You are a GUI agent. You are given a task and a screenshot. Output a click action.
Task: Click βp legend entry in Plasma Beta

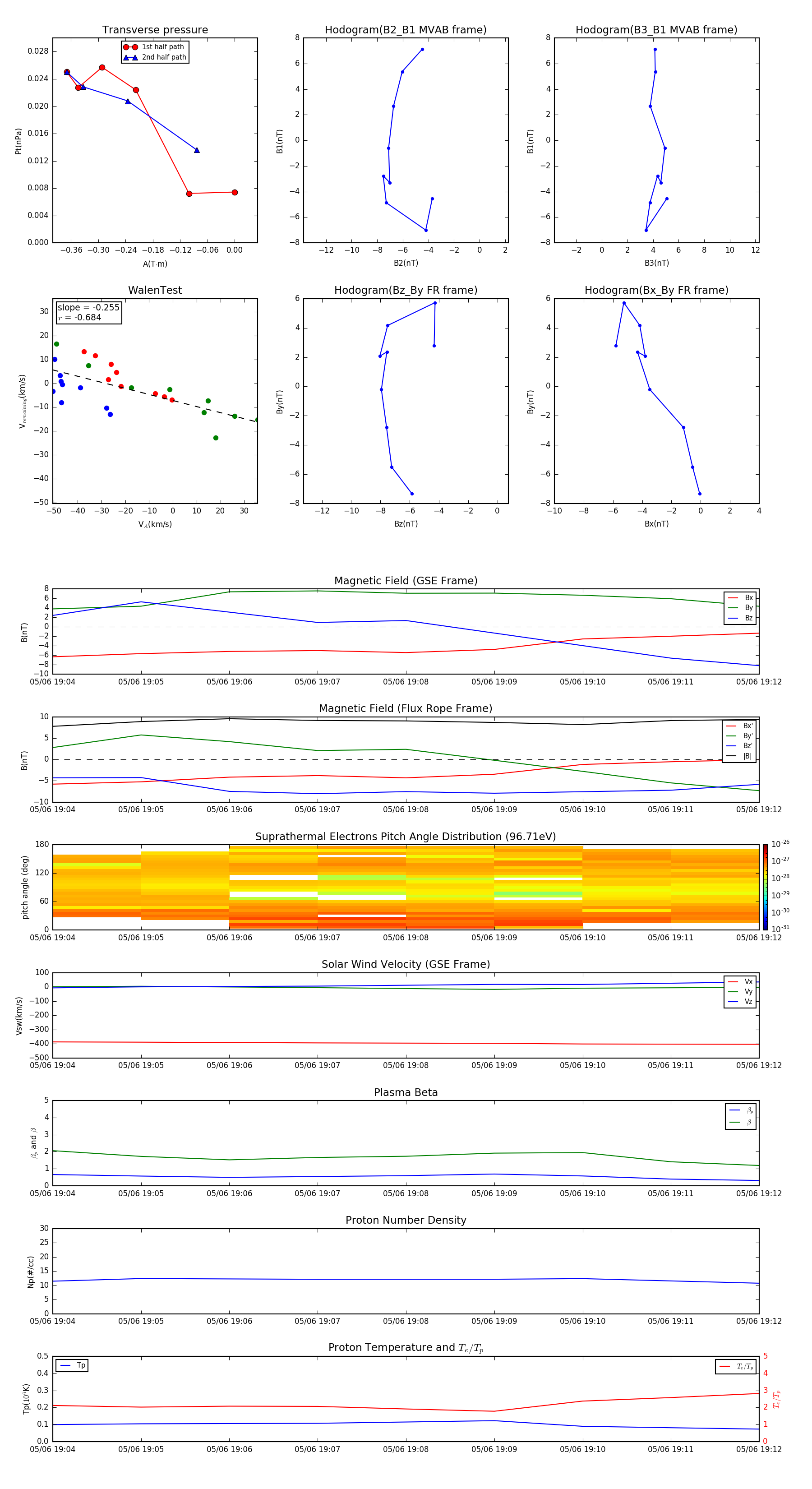[741, 1110]
